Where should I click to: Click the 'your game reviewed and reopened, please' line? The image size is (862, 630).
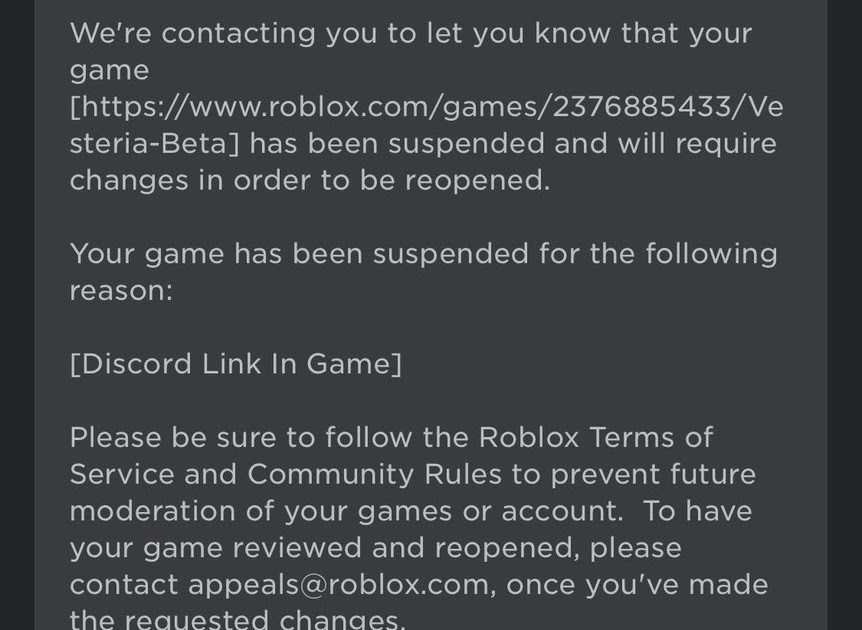(x=376, y=548)
